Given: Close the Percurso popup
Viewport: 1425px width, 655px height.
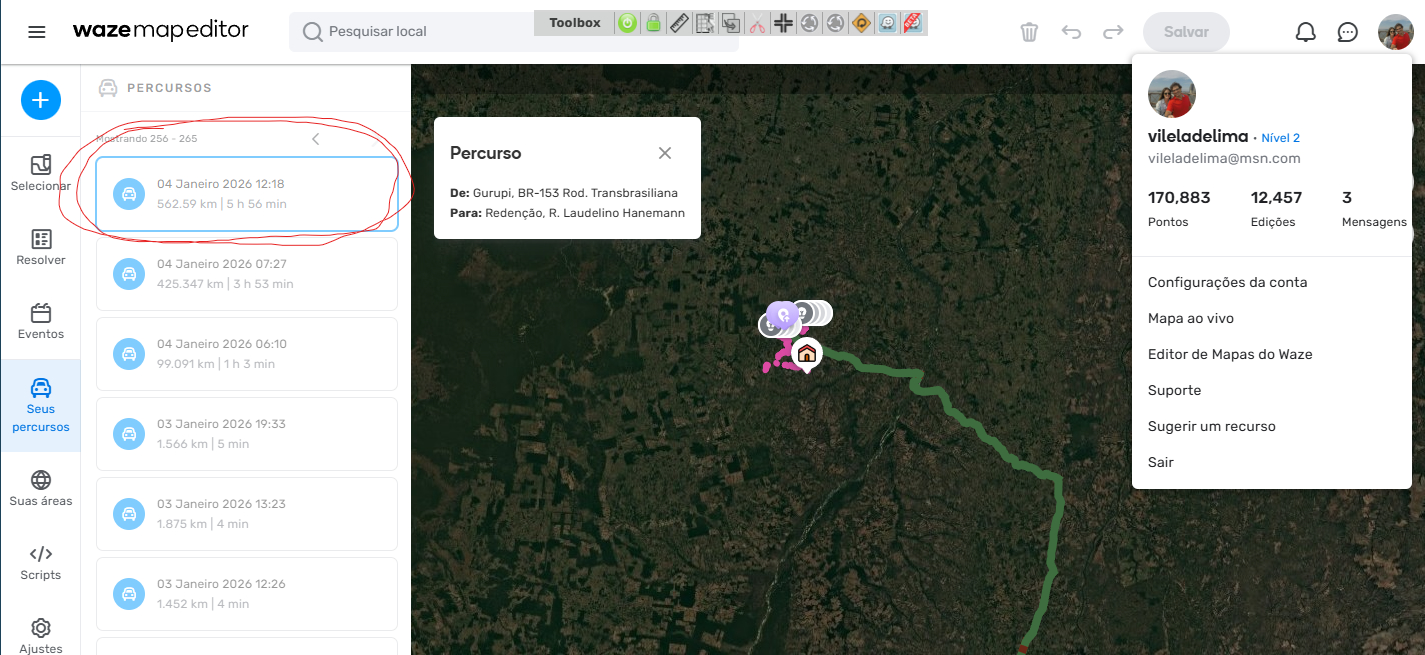Looking at the screenshot, I should [665, 153].
